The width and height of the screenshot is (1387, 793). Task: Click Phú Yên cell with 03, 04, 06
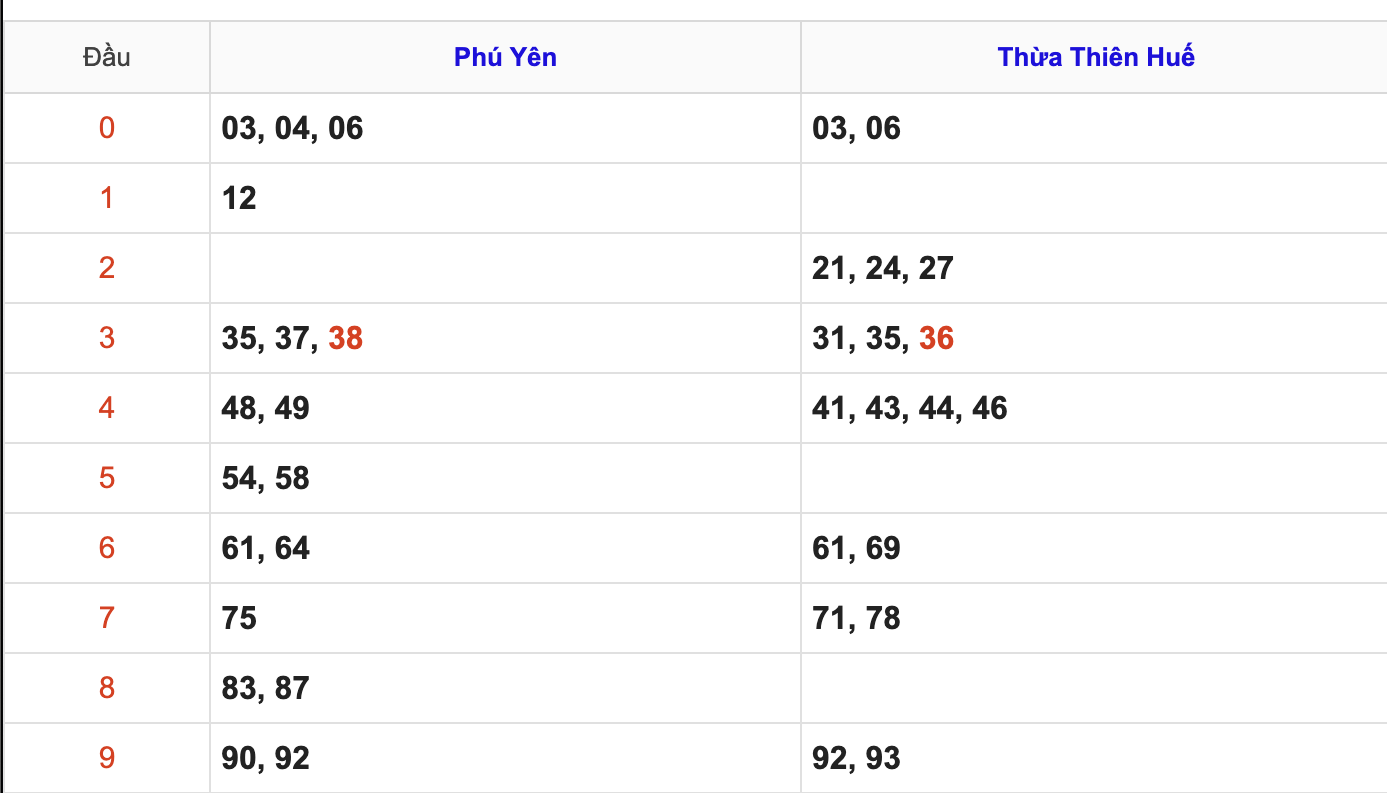tap(292, 128)
